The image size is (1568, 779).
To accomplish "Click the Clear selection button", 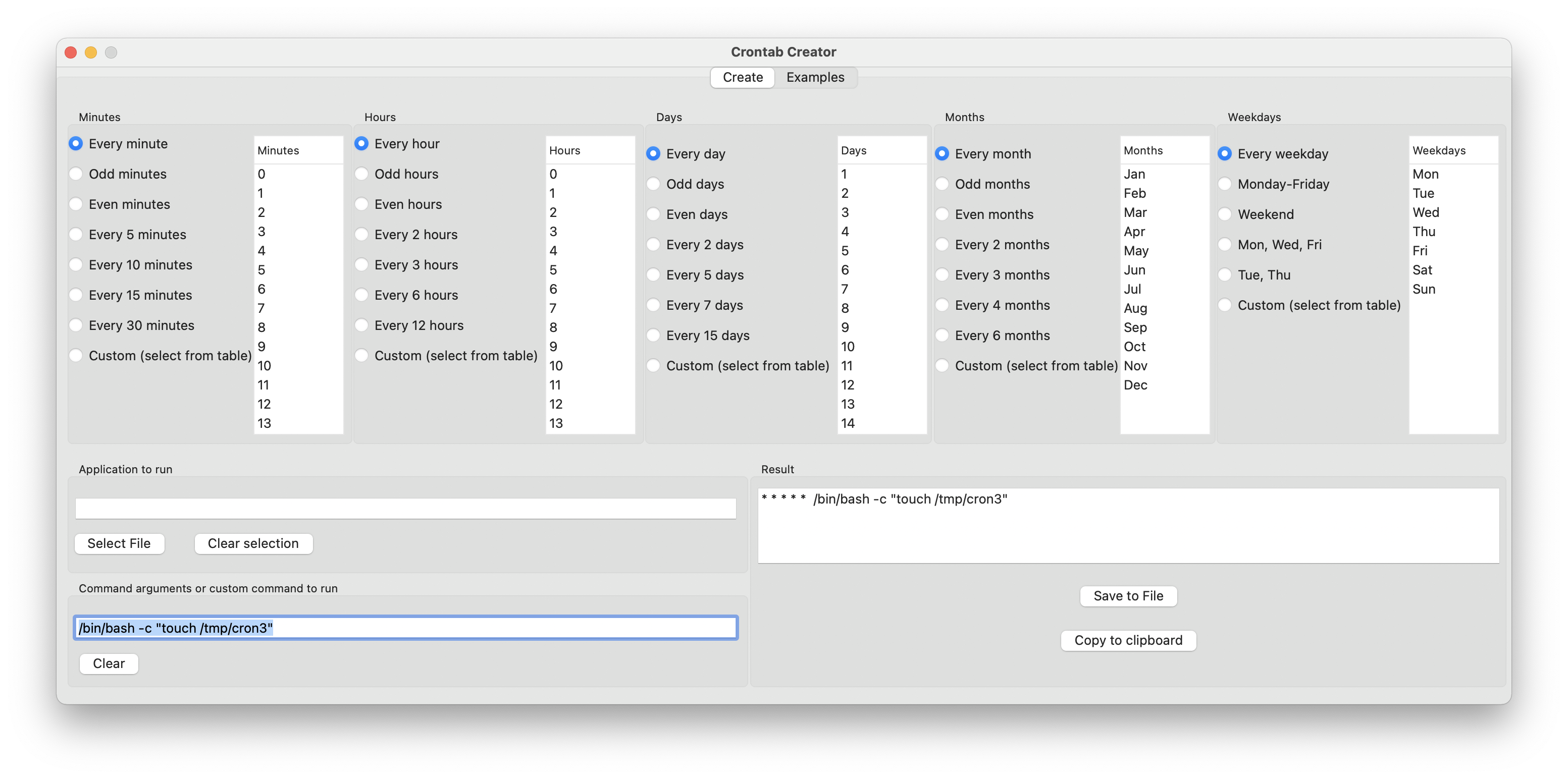I will [252, 543].
